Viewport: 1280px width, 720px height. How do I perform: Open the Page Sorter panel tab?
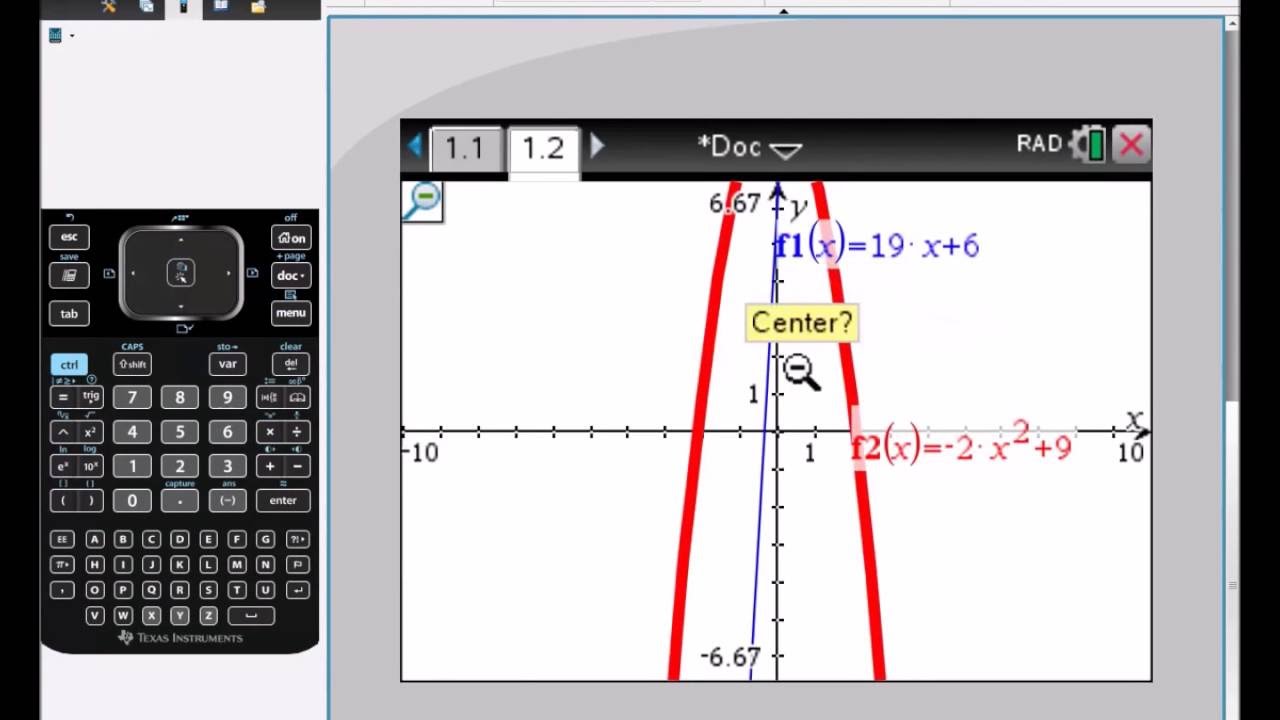146,7
